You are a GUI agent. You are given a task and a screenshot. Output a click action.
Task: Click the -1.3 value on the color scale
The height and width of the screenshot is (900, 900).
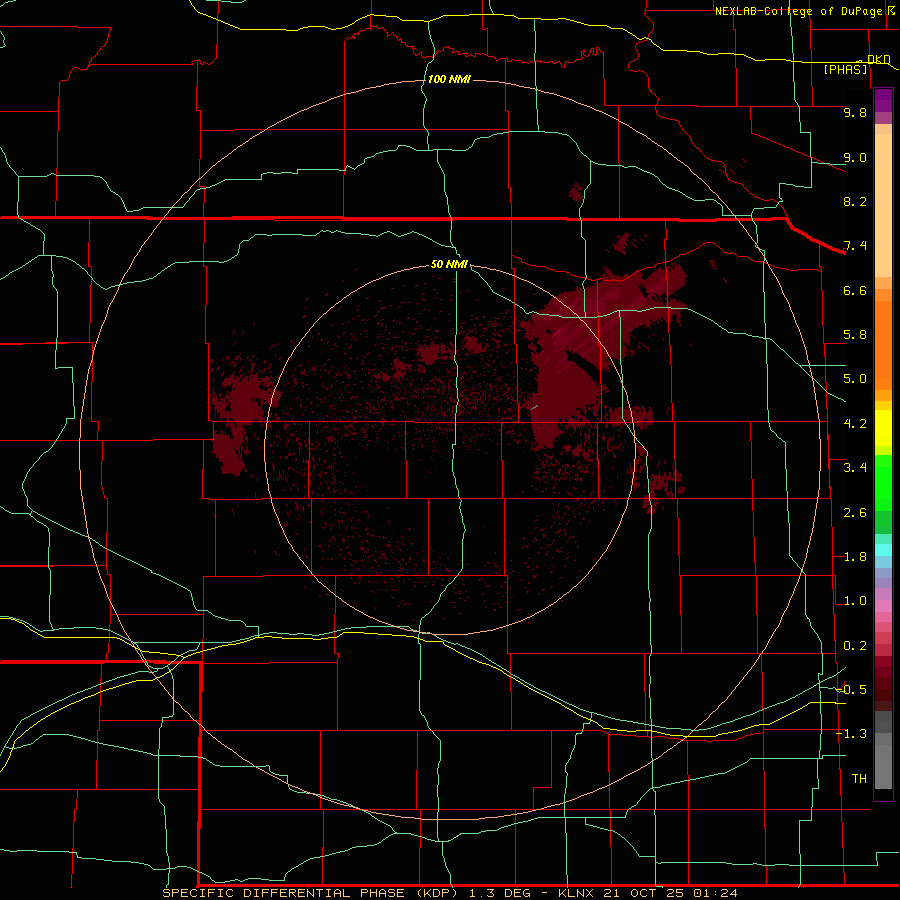coord(851,734)
